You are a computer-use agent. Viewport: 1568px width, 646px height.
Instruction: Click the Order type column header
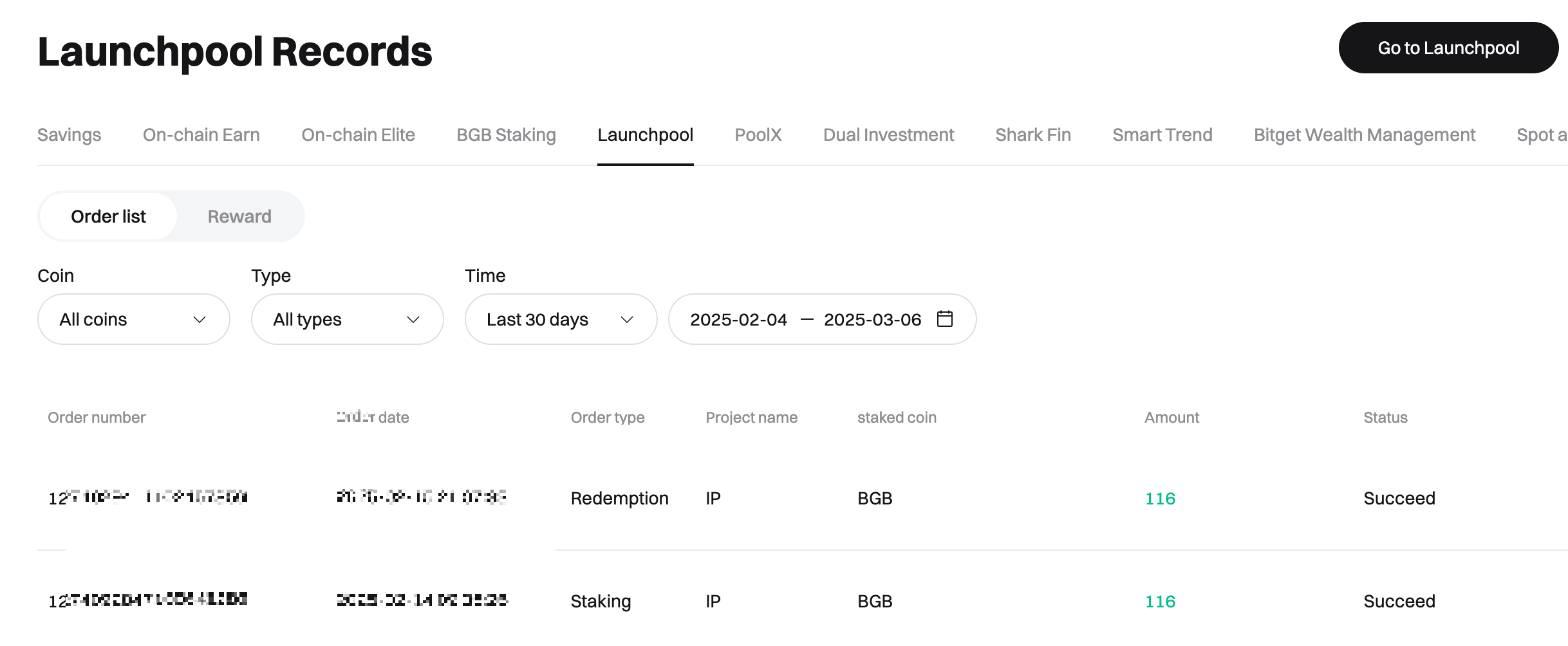(608, 418)
